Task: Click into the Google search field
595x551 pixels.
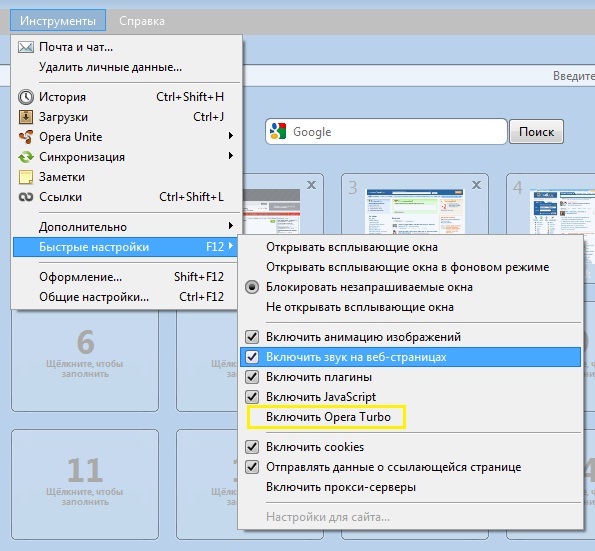Action: point(386,132)
